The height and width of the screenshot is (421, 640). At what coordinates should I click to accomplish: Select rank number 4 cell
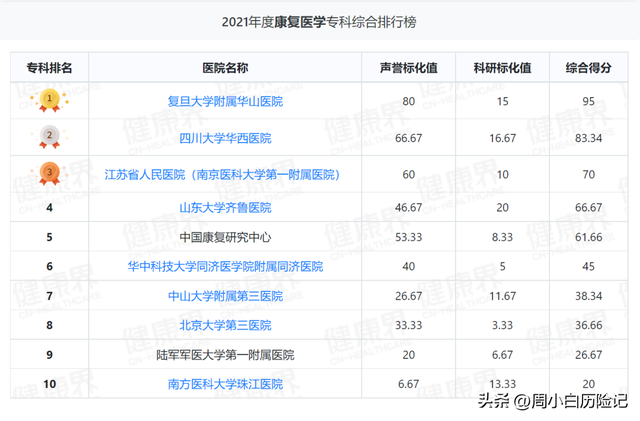pyautogui.click(x=49, y=207)
